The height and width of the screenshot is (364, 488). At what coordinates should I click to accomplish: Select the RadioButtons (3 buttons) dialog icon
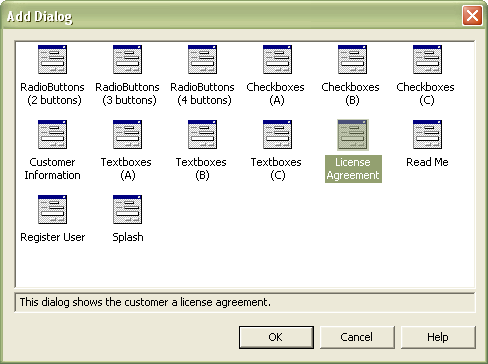pos(127,60)
